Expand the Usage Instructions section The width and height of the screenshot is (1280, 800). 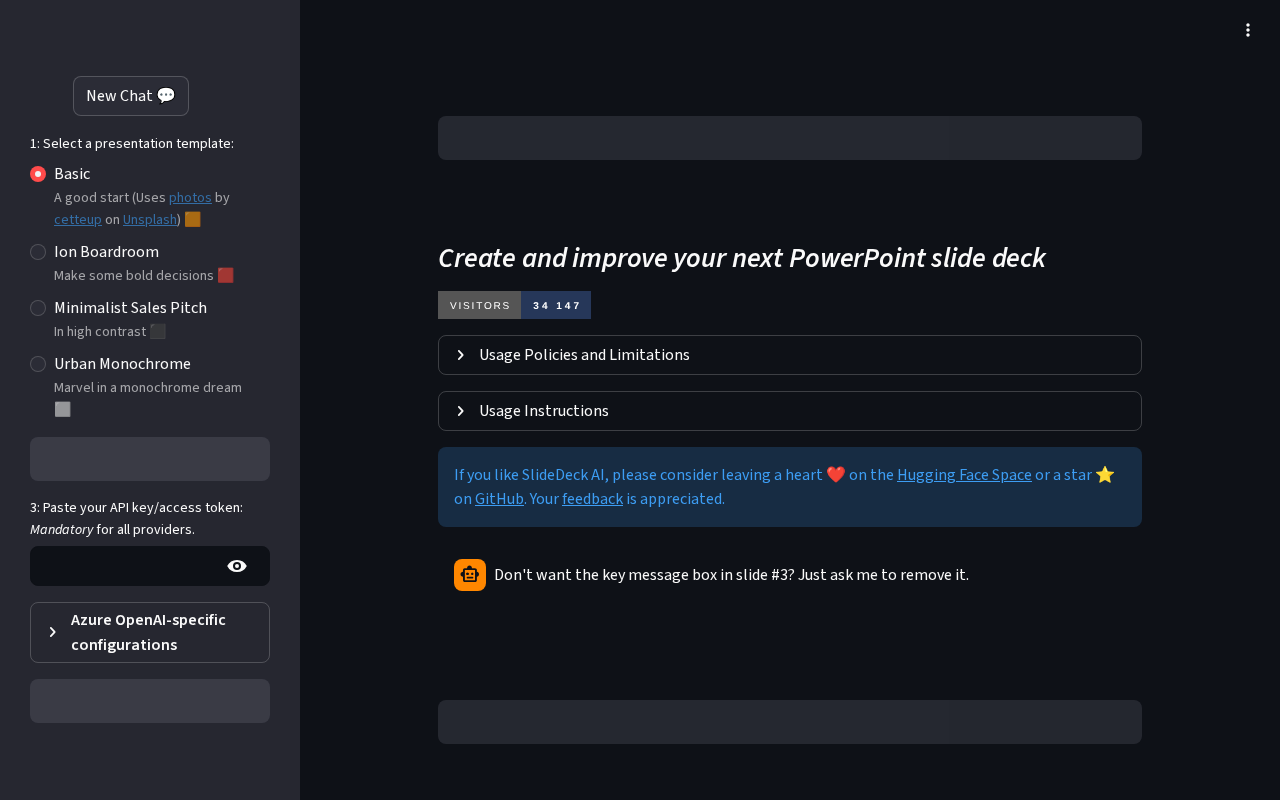pos(790,411)
